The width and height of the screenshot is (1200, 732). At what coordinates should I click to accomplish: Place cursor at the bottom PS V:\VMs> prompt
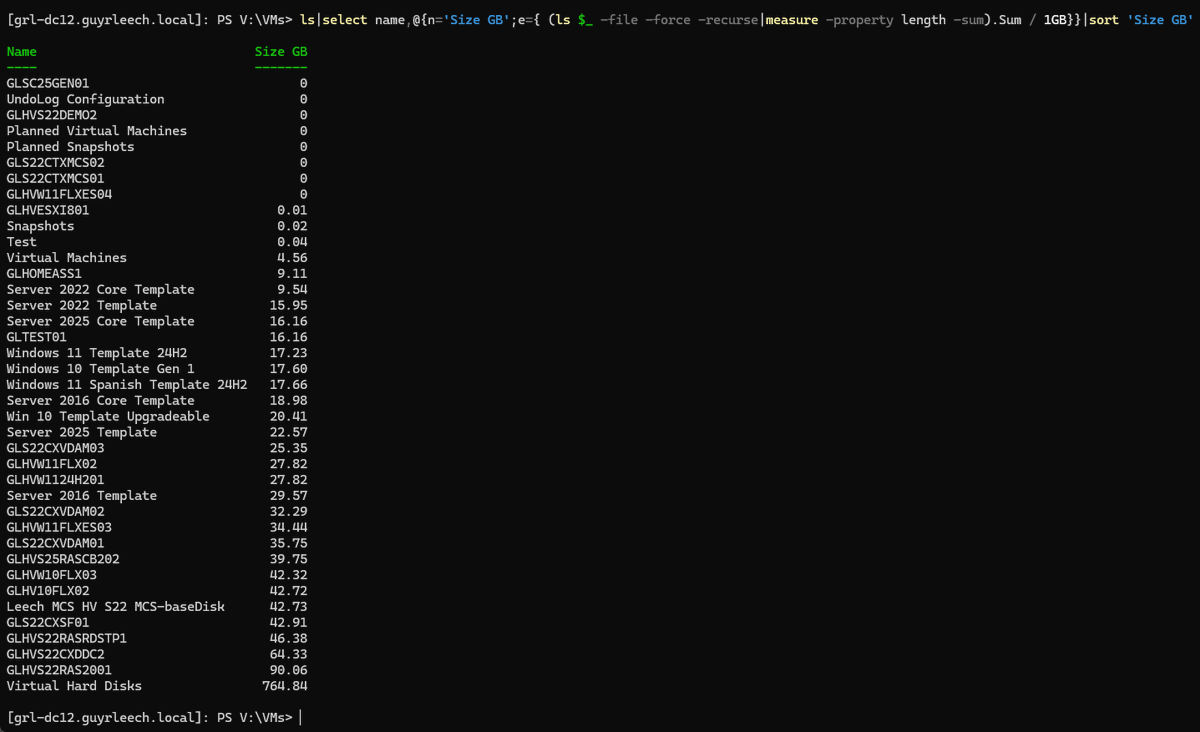click(x=300, y=717)
